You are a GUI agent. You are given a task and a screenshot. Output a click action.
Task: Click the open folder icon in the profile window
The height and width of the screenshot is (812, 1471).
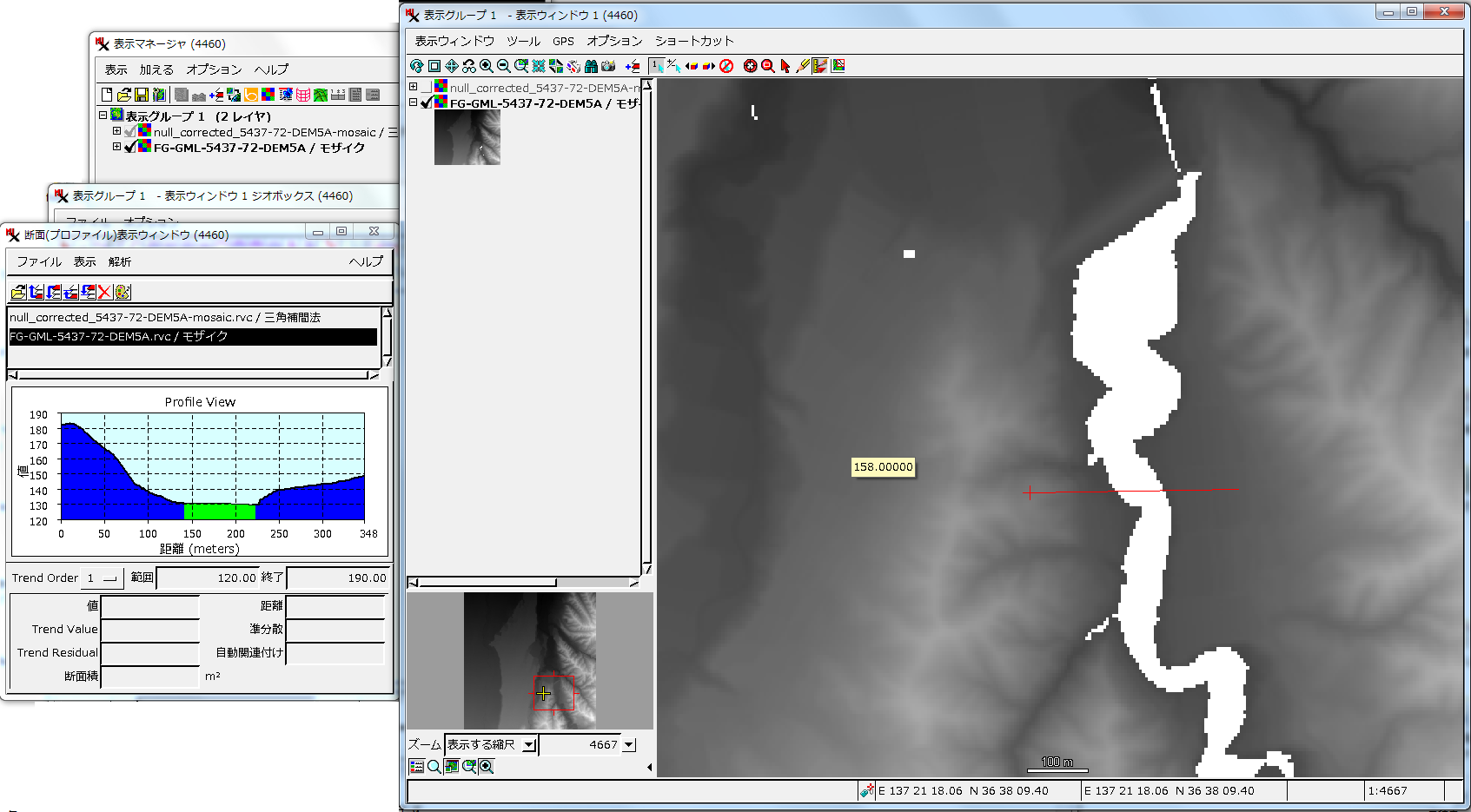18,293
